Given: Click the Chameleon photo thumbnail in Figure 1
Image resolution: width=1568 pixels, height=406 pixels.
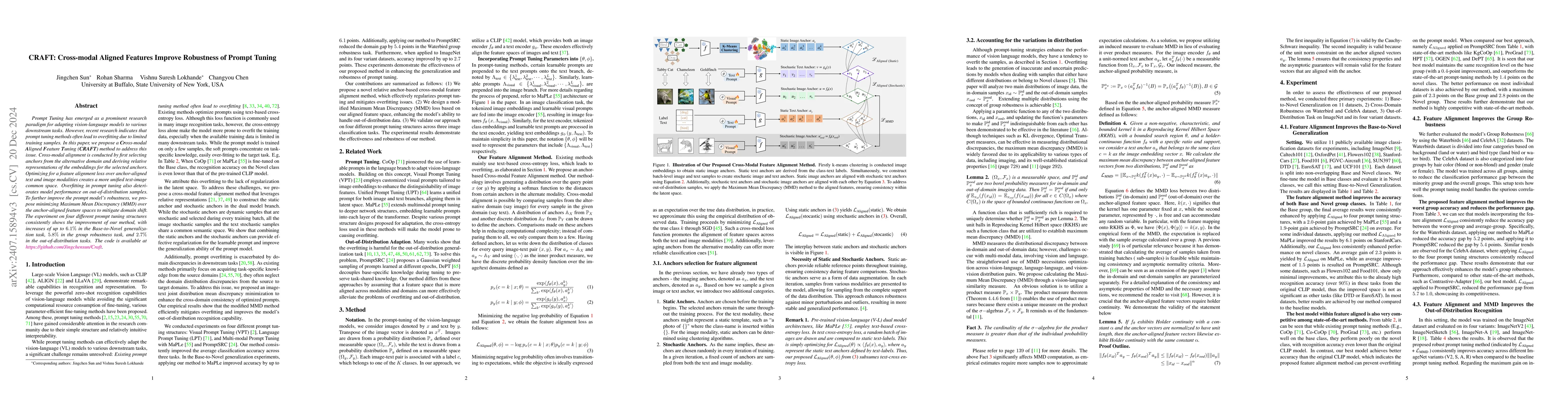Looking at the screenshot, I should (686, 97).
